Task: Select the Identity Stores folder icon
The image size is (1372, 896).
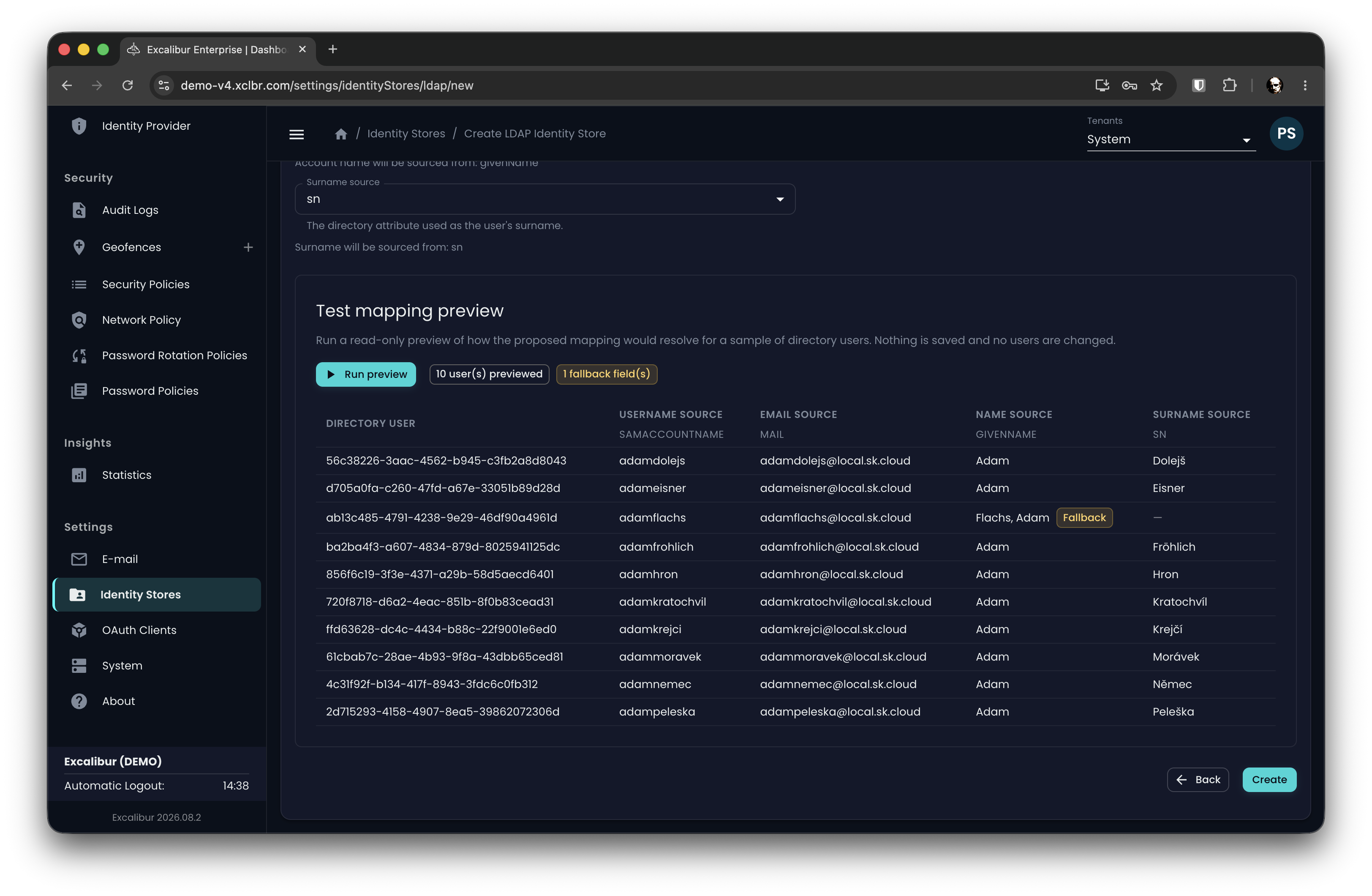Action: tap(77, 594)
